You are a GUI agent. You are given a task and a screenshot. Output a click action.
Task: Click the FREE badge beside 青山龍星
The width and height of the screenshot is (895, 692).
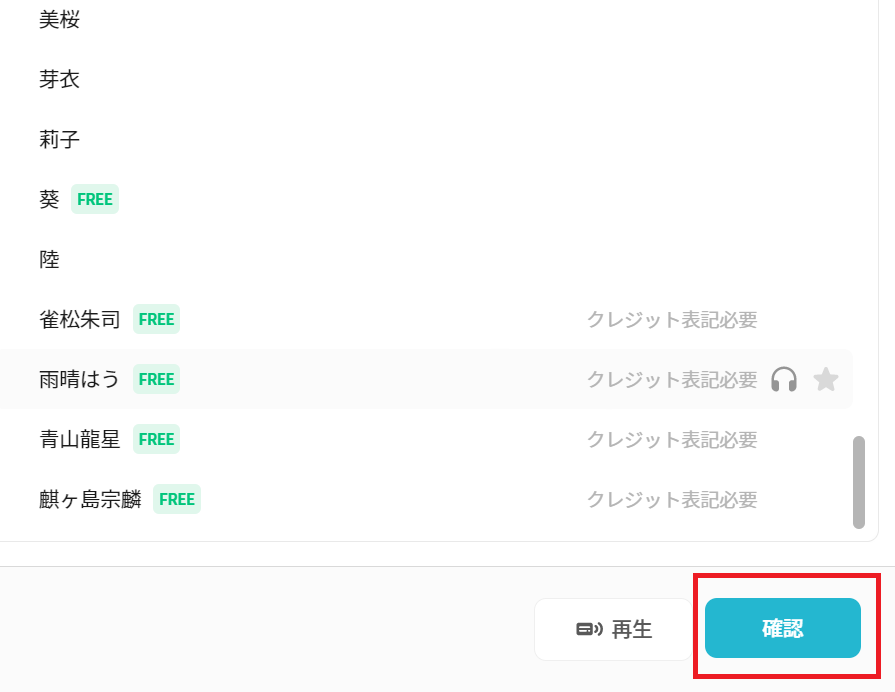[156, 439]
